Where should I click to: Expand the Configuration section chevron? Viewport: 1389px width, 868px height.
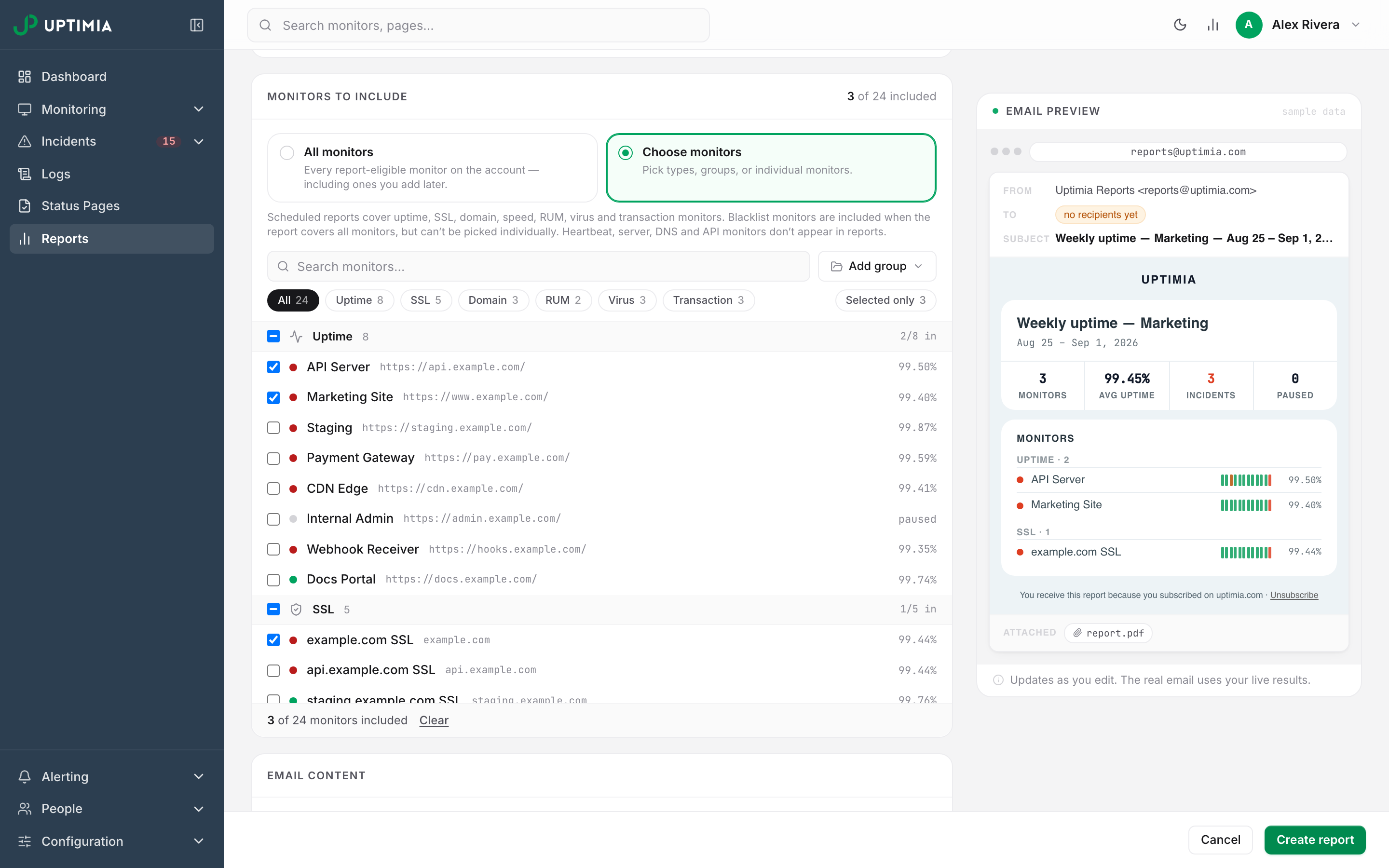tap(199, 841)
